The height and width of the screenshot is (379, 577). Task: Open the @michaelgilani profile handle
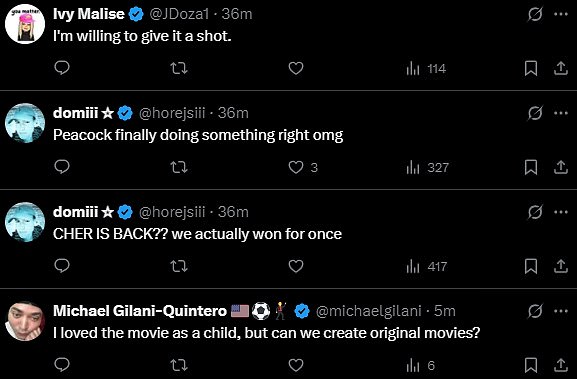pyautogui.click(x=368, y=311)
